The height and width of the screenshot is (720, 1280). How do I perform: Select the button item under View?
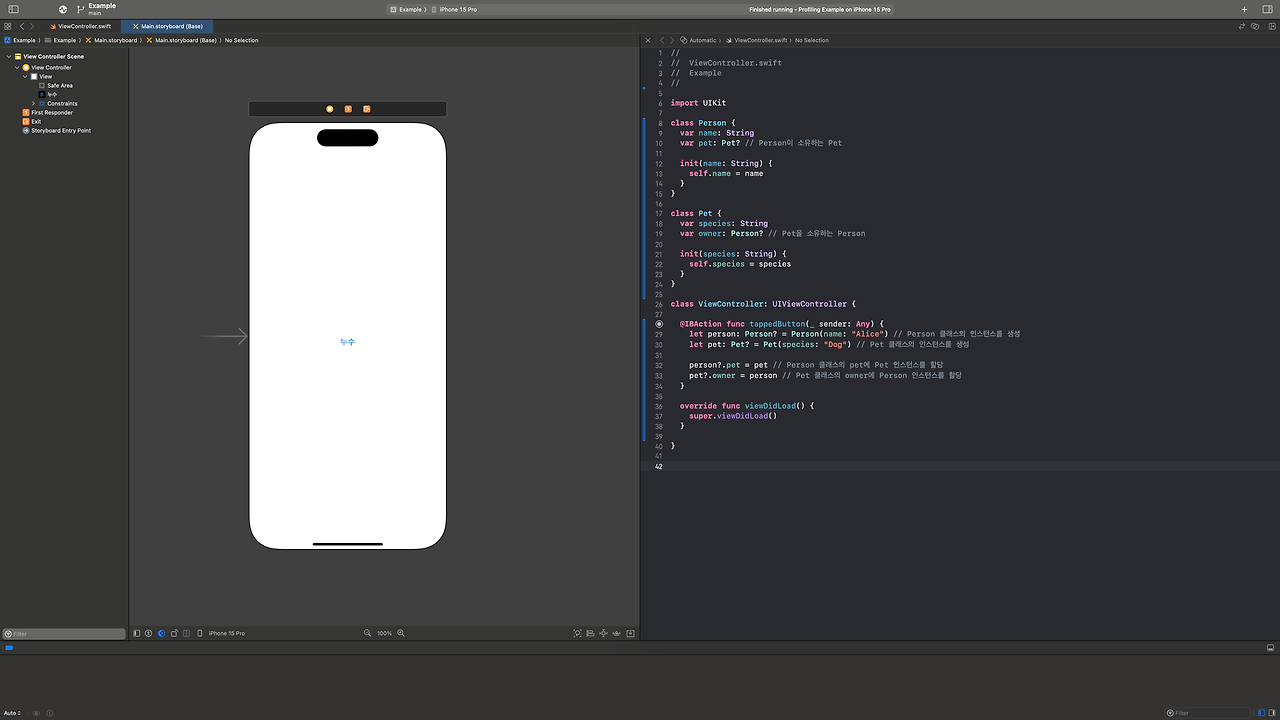click(x=48, y=94)
